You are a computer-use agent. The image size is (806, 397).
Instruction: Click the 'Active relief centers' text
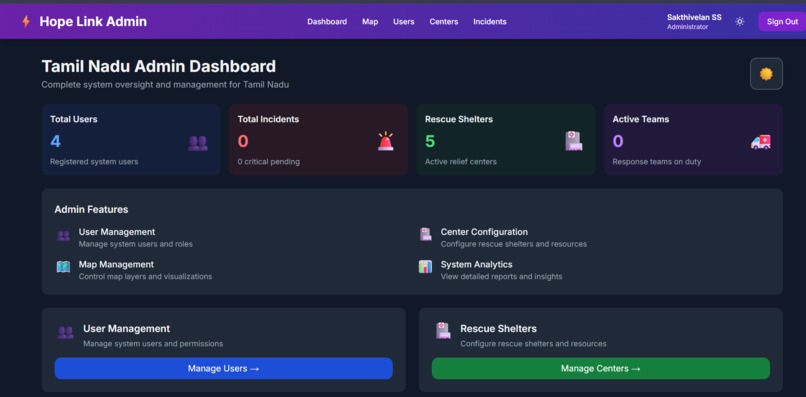click(461, 161)
